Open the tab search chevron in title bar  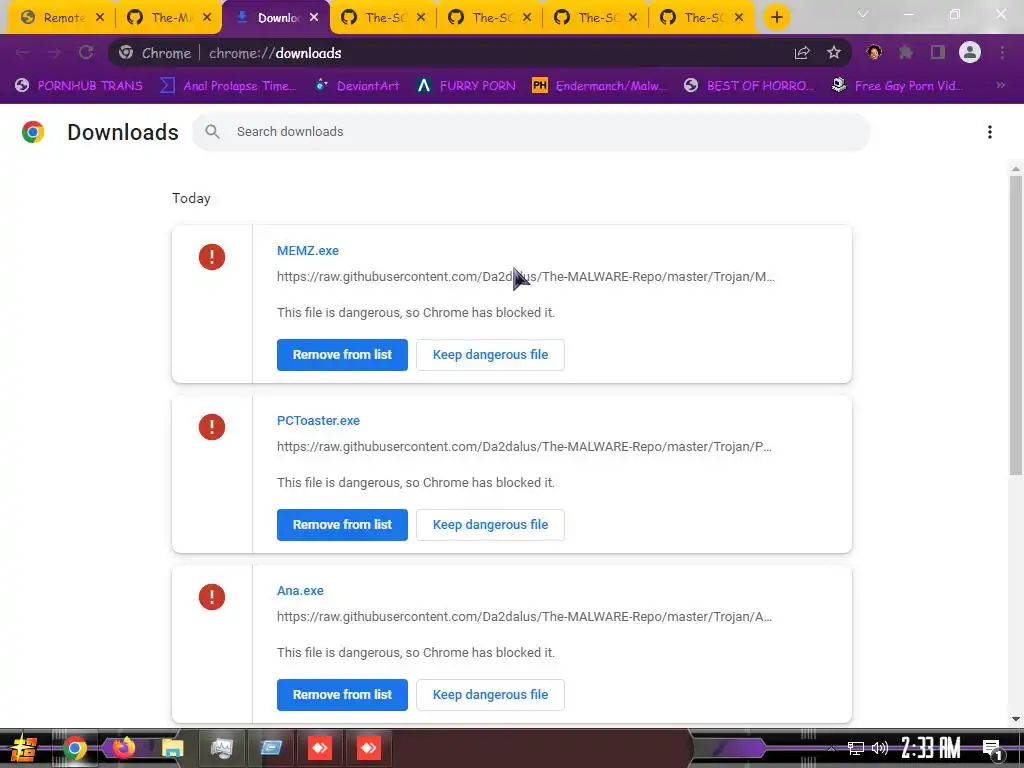(x=863, y=14)
